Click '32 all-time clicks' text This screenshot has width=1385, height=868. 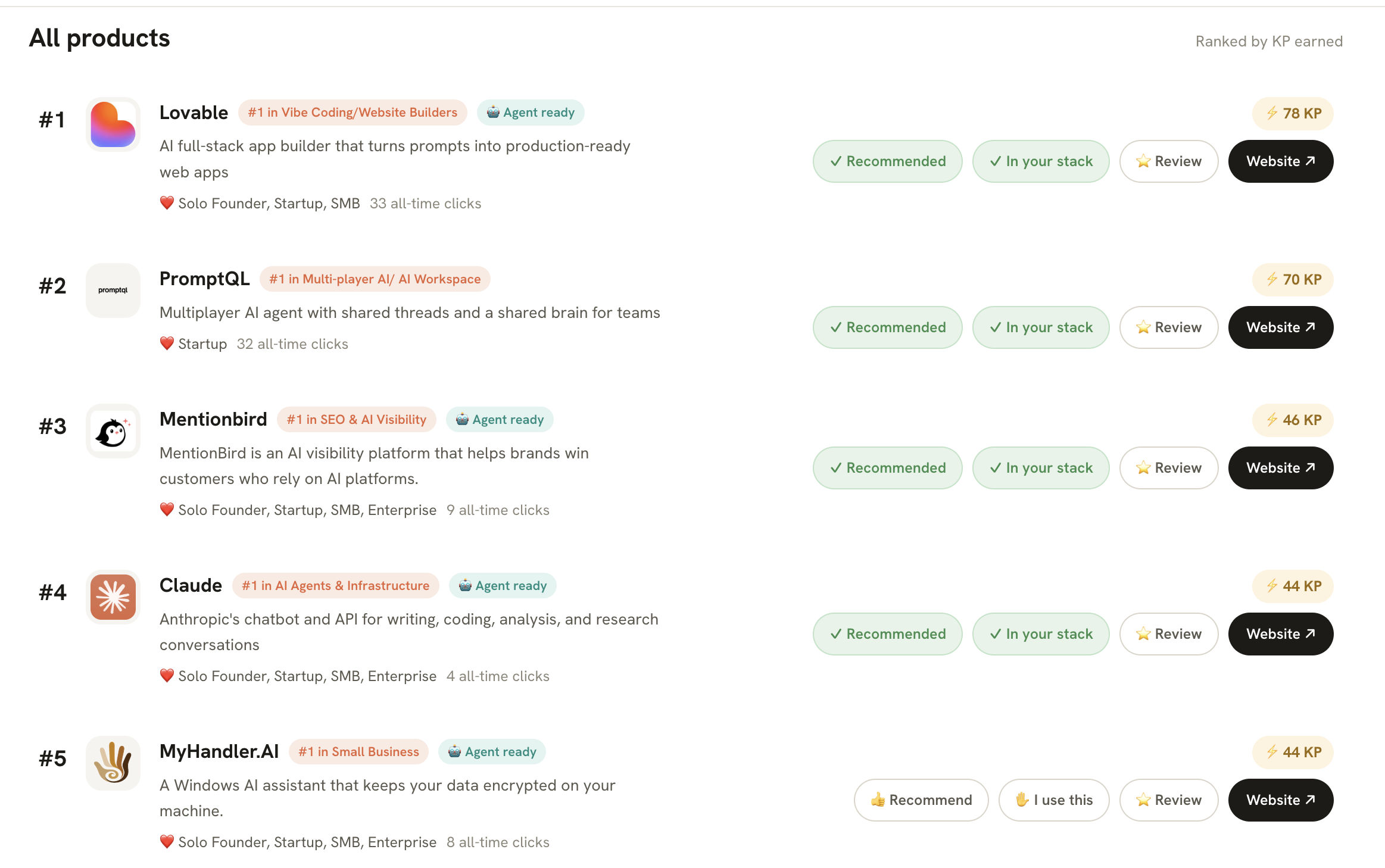click(292, 344)
